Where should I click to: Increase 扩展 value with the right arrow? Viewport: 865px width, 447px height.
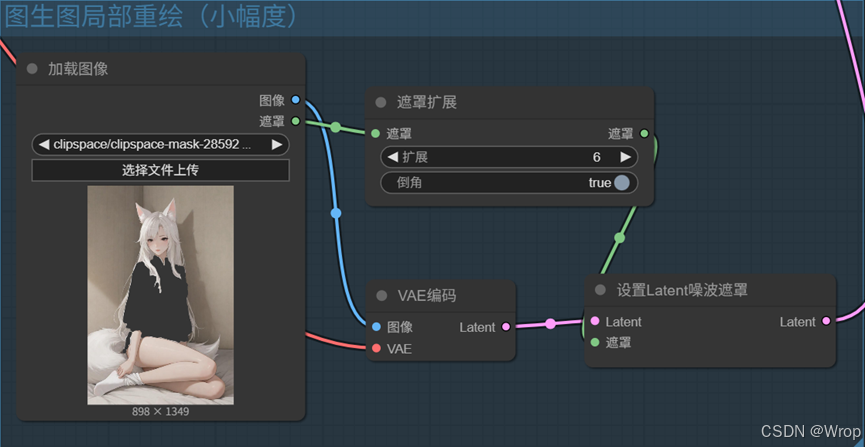(626, 157)
